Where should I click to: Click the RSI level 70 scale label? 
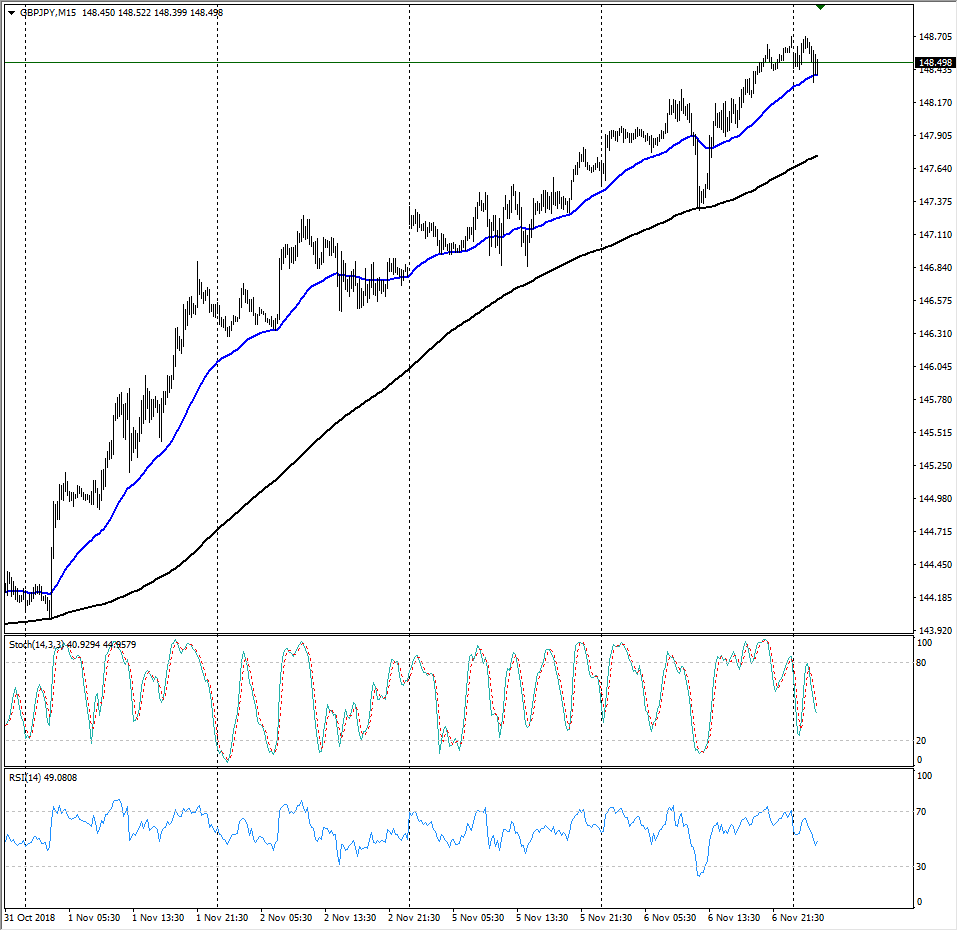(924, 811)
